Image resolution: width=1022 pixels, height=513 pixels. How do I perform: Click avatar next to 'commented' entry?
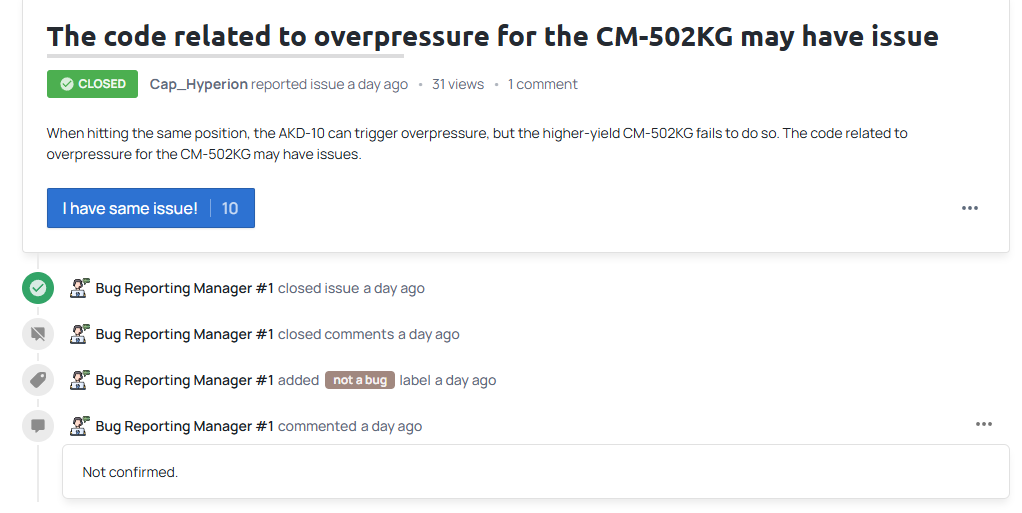click(80, 426)
